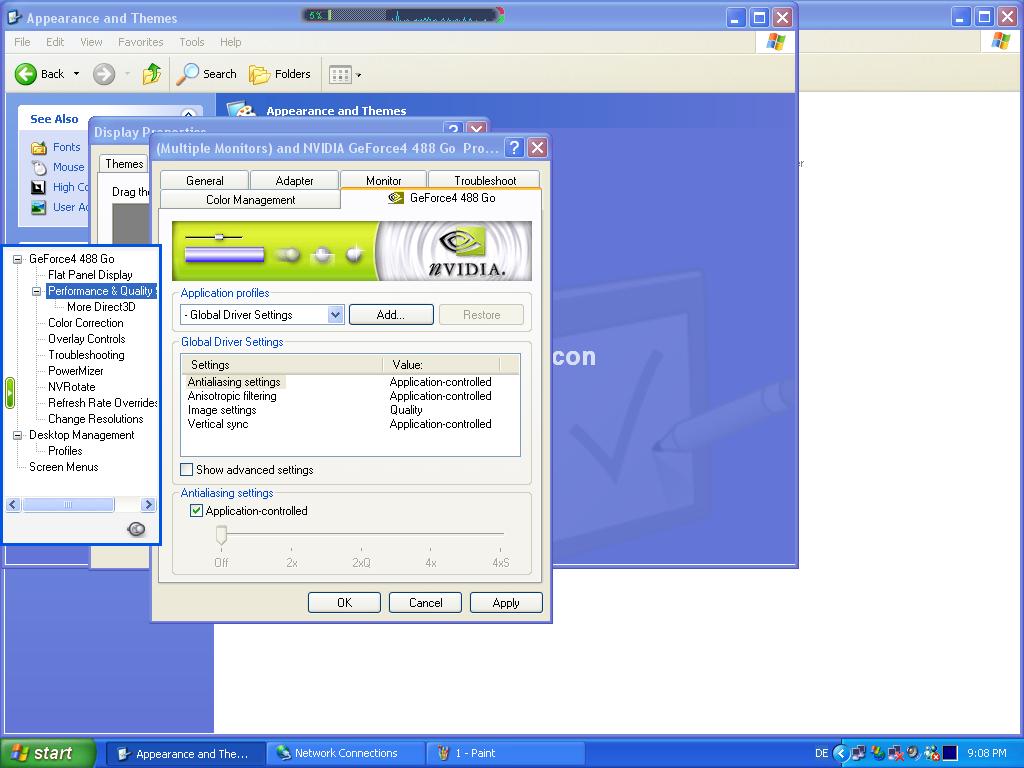The width and height of the screenshot is (1024, 768).
Task: Open the Troubleshoot tab
Action: 485,180
